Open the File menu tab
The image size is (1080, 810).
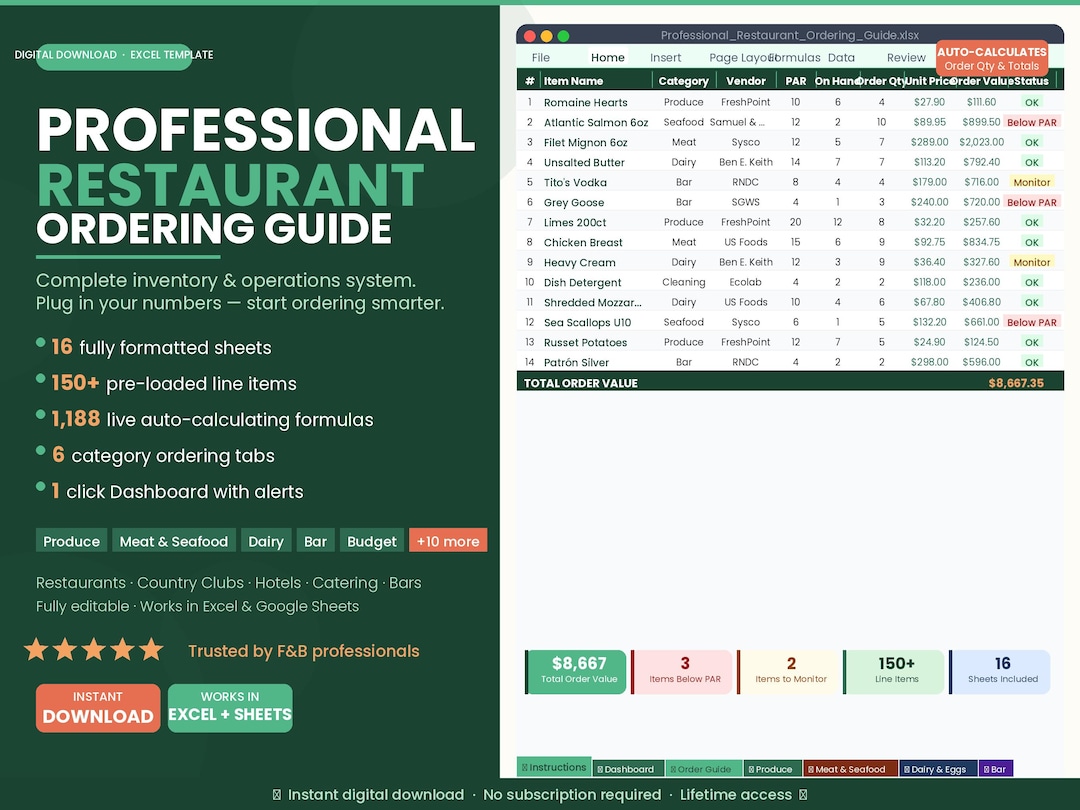coord(541,58)
